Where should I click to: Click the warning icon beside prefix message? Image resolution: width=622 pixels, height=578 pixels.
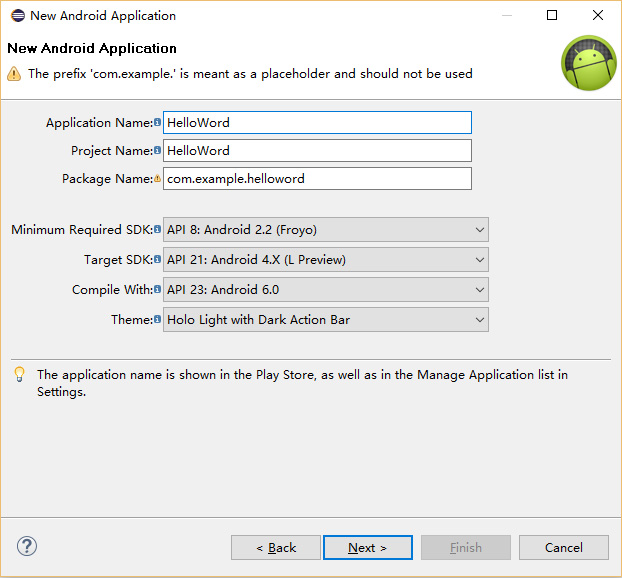pos(14,74)
